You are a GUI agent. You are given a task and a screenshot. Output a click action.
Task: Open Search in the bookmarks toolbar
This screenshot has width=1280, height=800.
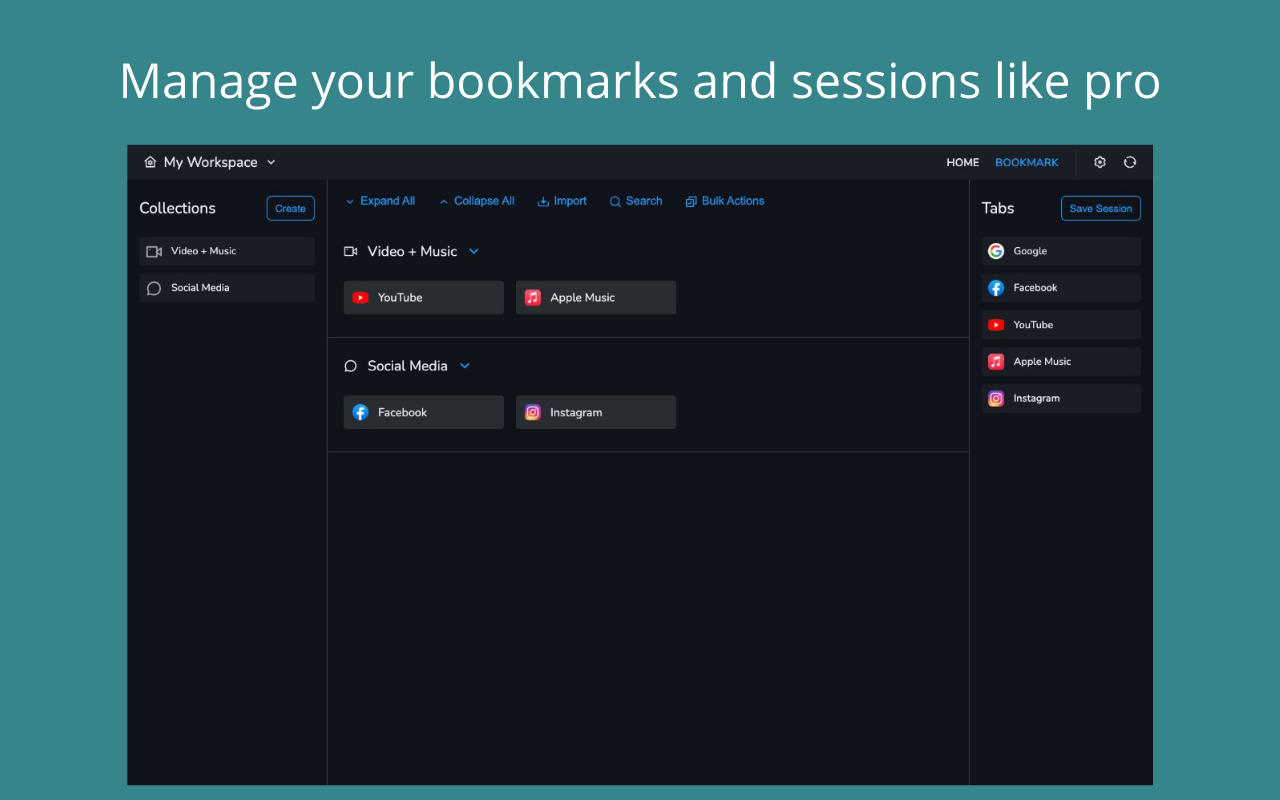636,201
